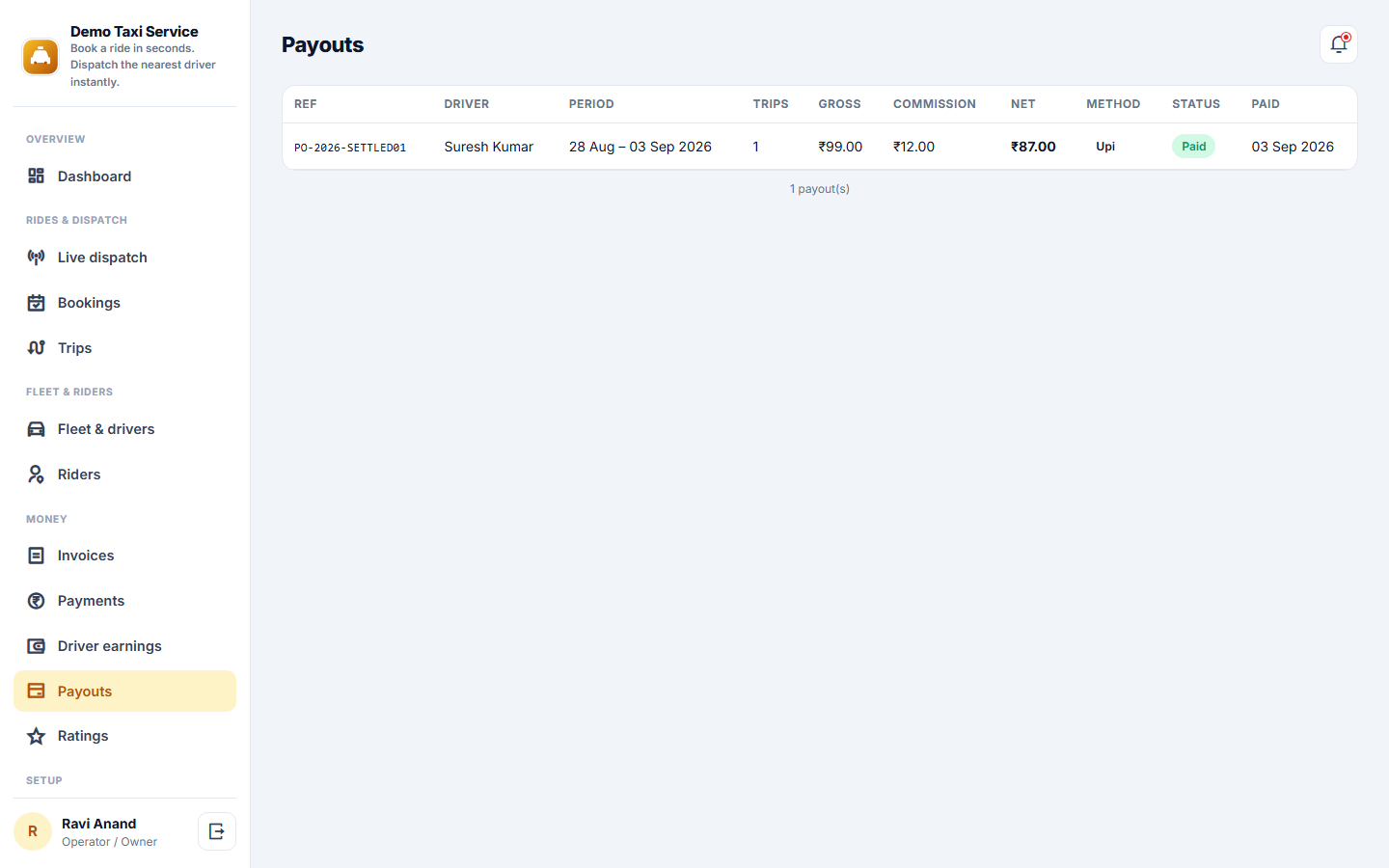
Task: Click the Payouts page heading
Action: click(x=323, y=45)
